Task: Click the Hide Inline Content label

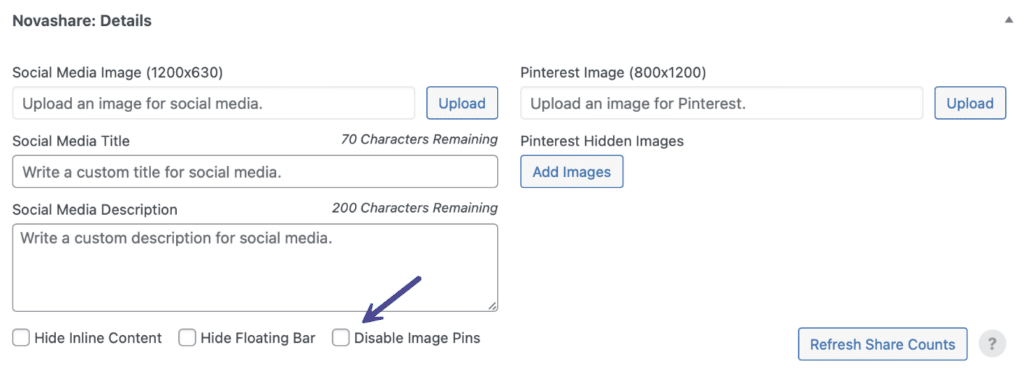Action: (x=98, y=338)
